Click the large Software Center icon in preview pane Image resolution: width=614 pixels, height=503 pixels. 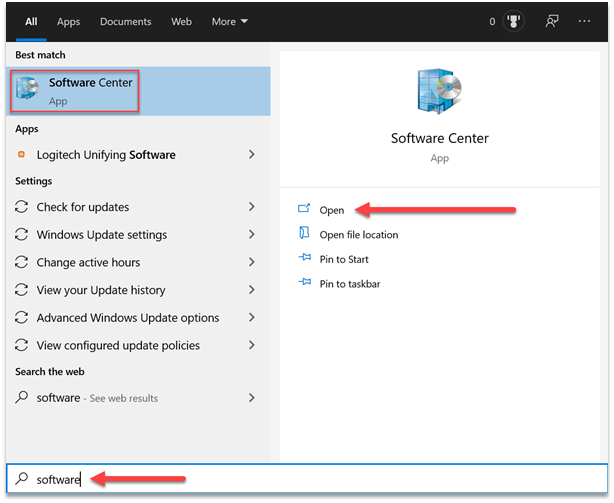[439, 92]
